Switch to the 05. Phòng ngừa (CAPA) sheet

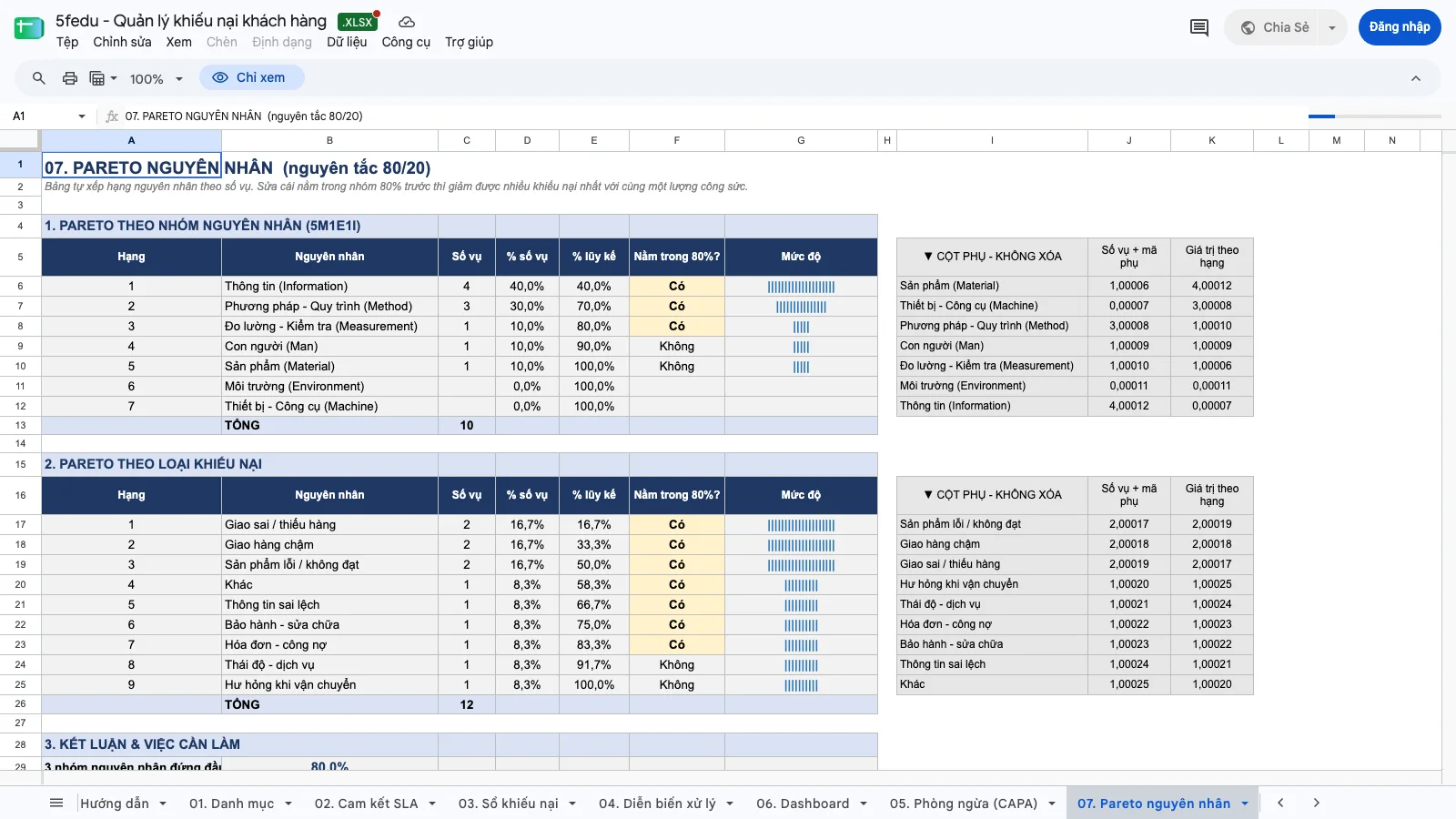(x=964, y=804)
